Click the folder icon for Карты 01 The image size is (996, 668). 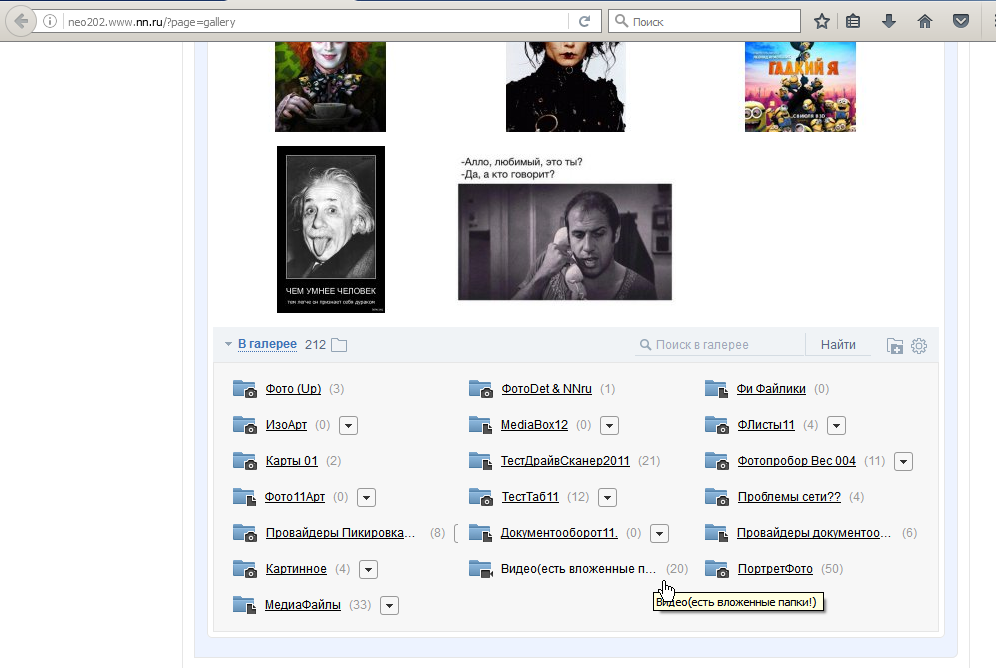pyautogui.click(x=245, y=461)
